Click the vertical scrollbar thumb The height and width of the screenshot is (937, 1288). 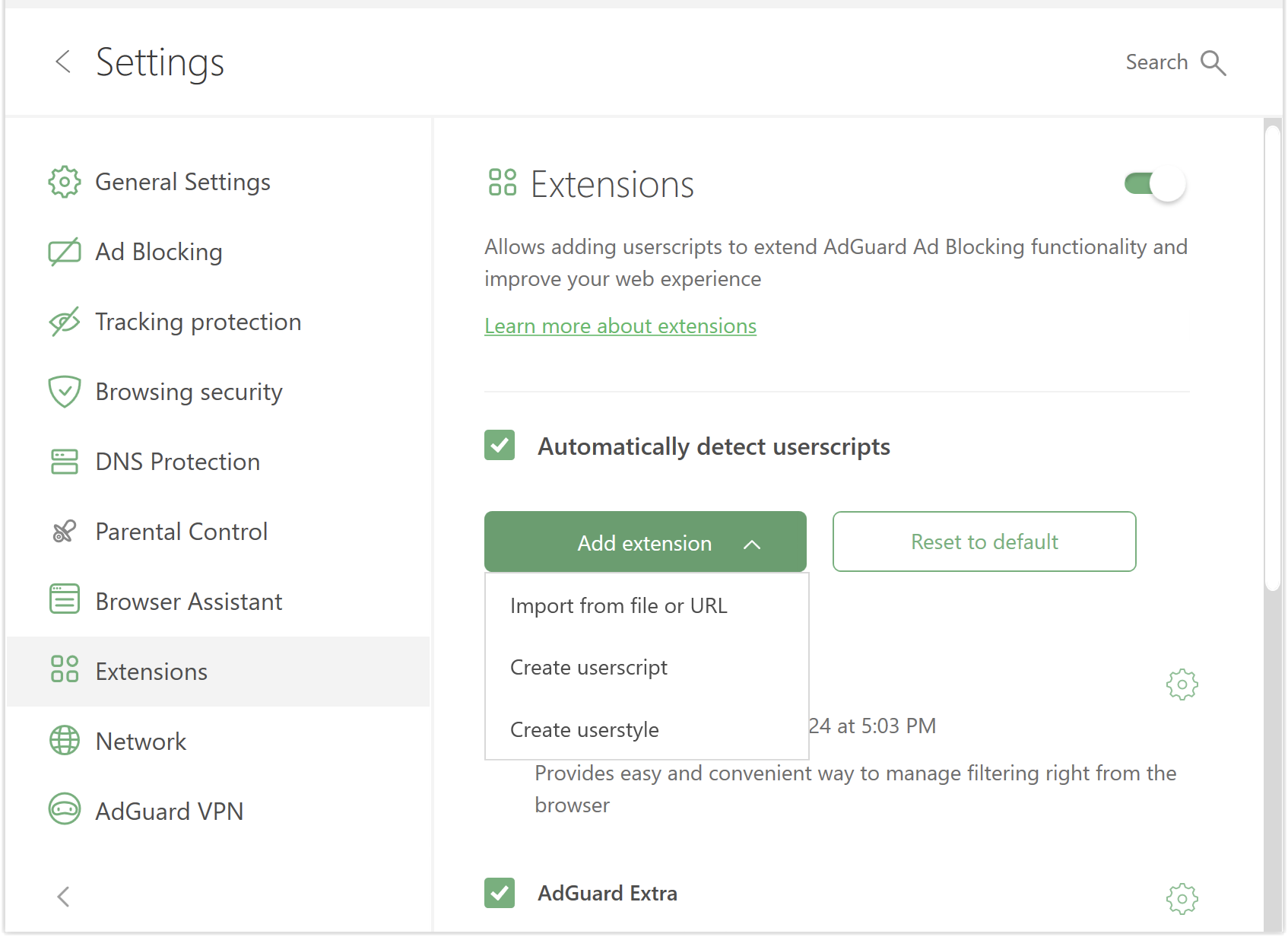point(1273,357)
